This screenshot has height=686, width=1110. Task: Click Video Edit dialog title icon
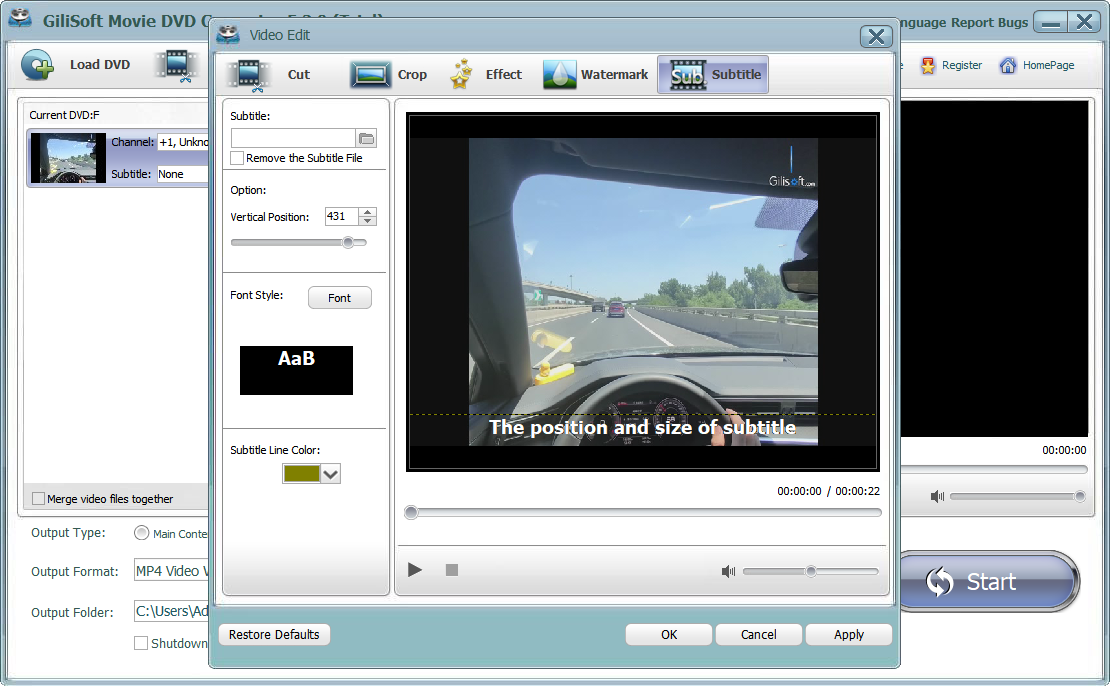coord(228,34)
